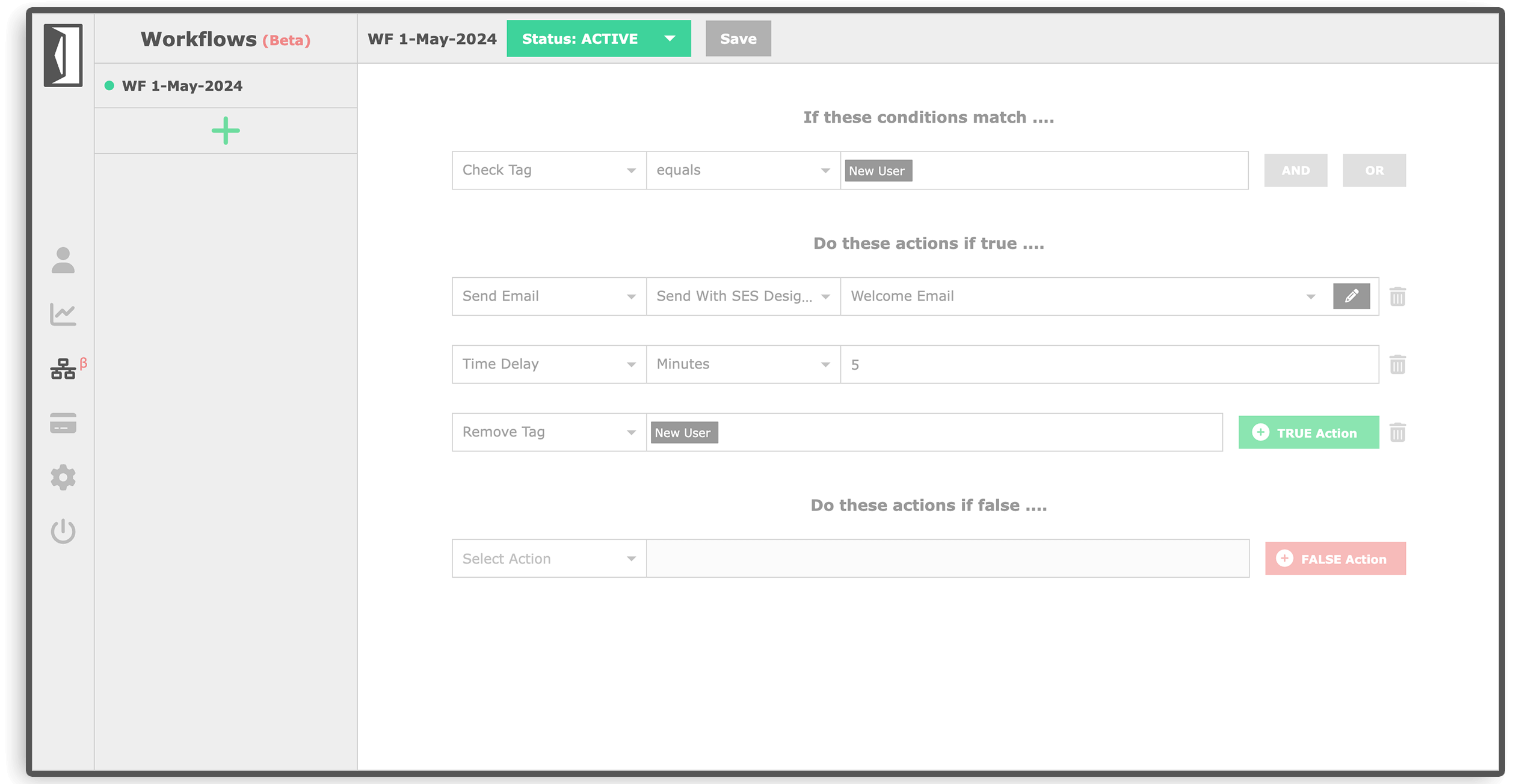Open the settings gear icon
Screen dimensions: 1531x784
click(x=64, y=478)
